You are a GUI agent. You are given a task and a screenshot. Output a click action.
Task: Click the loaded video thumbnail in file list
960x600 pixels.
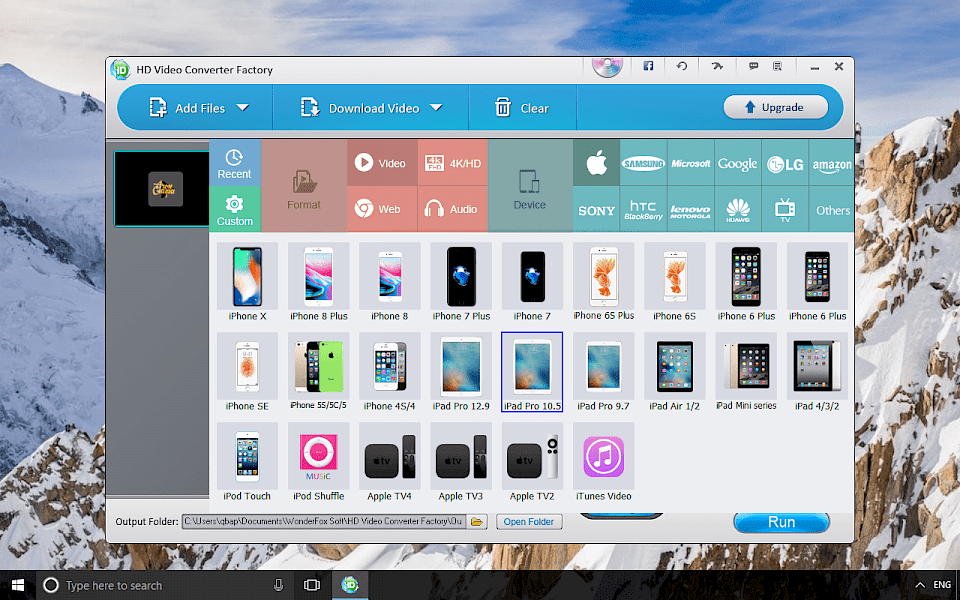click(162, 189)
